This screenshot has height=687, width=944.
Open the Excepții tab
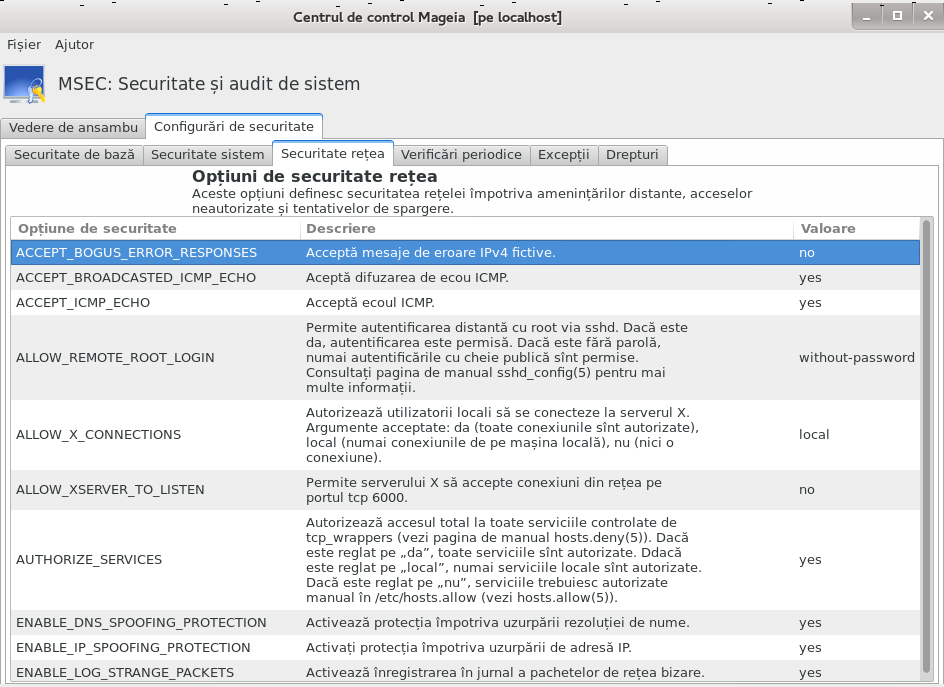click(x=564, y=155)
